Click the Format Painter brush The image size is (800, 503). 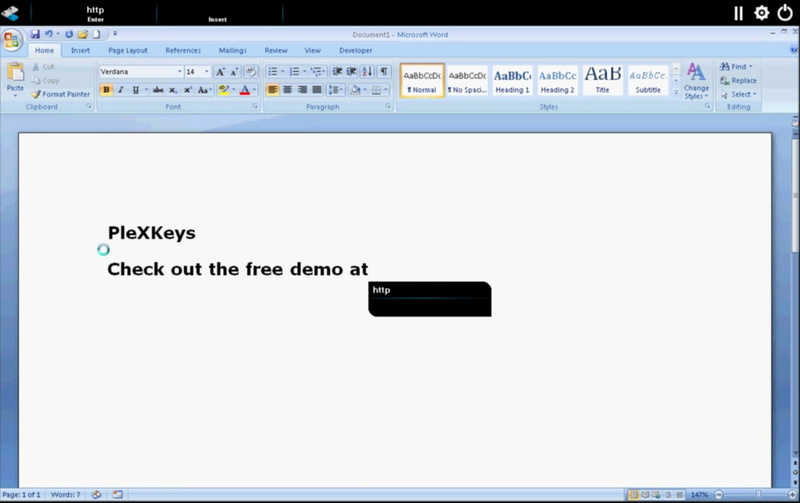pos(61,94)
